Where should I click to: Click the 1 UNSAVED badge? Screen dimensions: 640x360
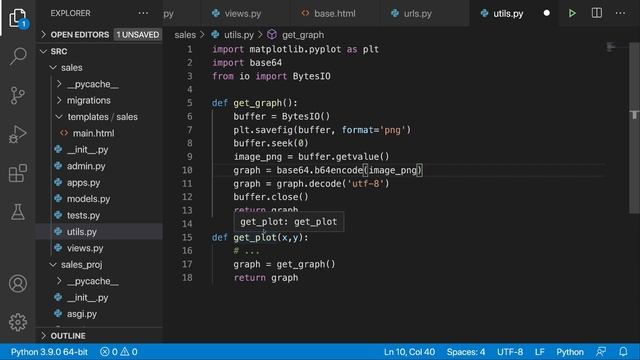pyautogui.click(x=138, y=35)
